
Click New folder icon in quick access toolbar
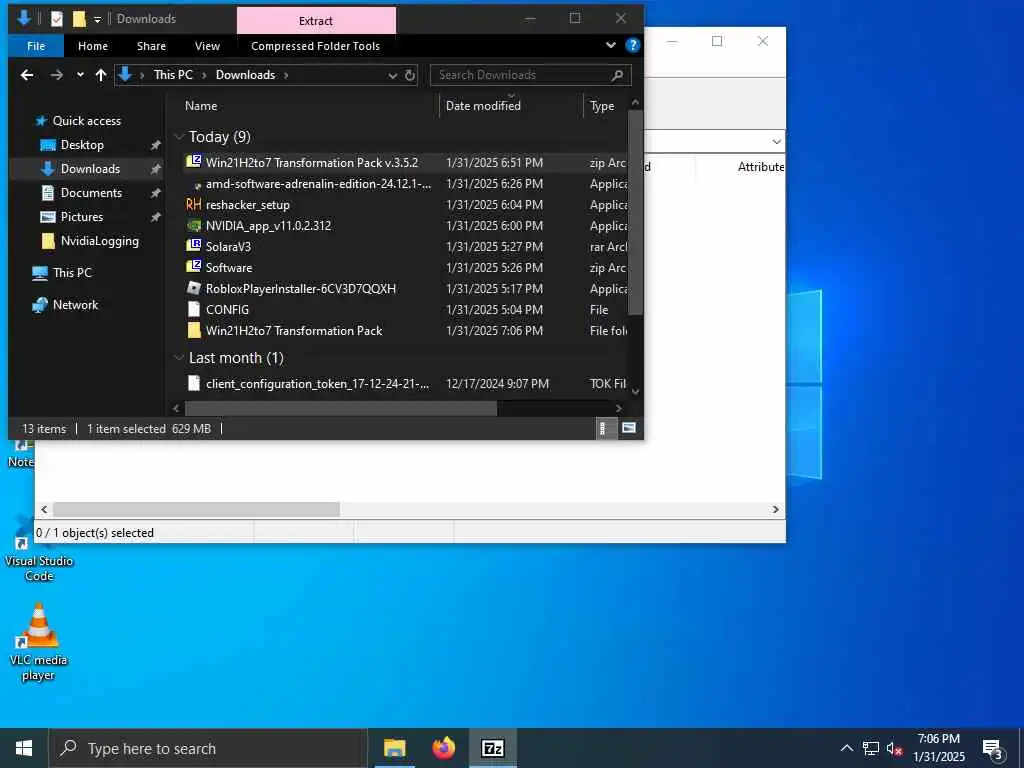click(79, 19)
